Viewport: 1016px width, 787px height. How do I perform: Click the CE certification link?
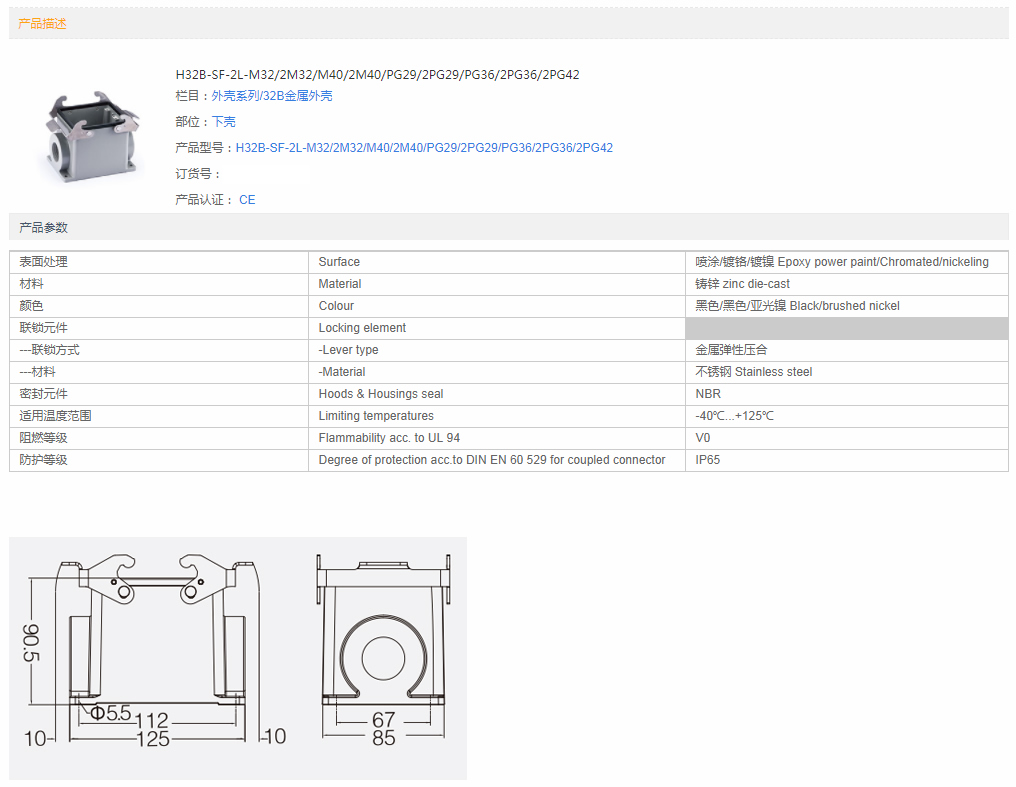[x=247, y=200]
